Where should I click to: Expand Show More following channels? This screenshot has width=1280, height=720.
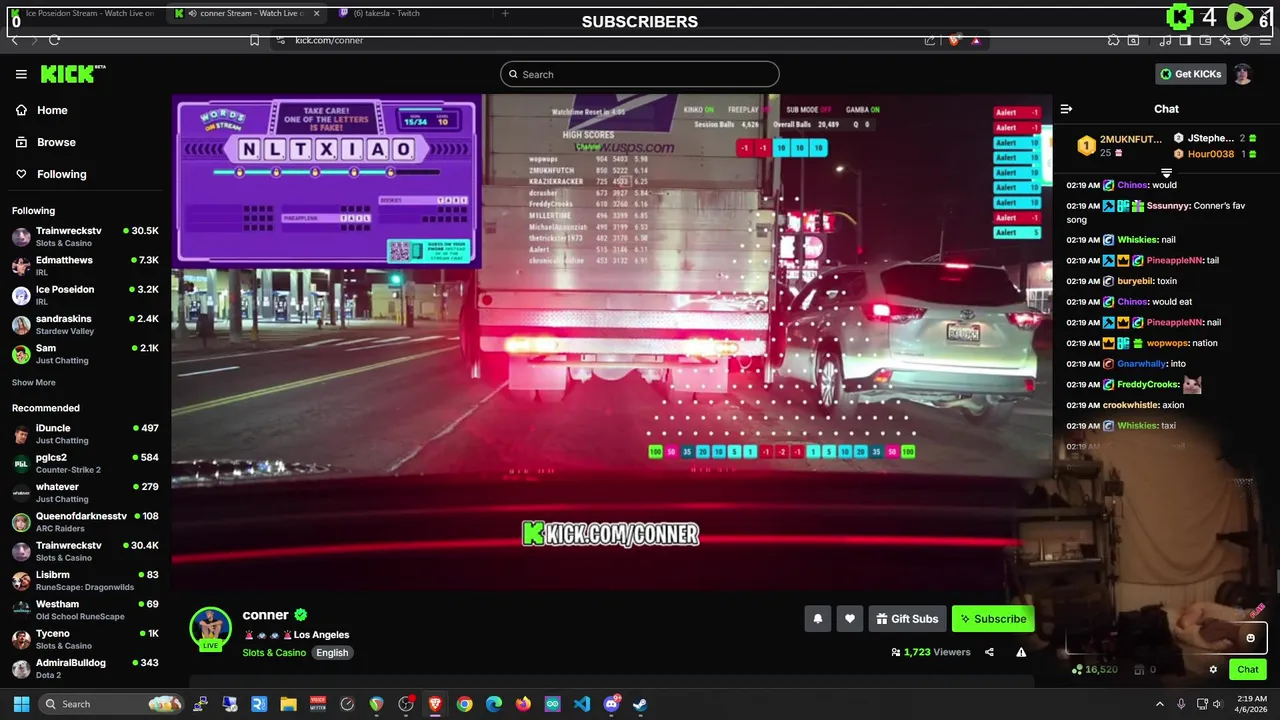click(x=33, y=383)
